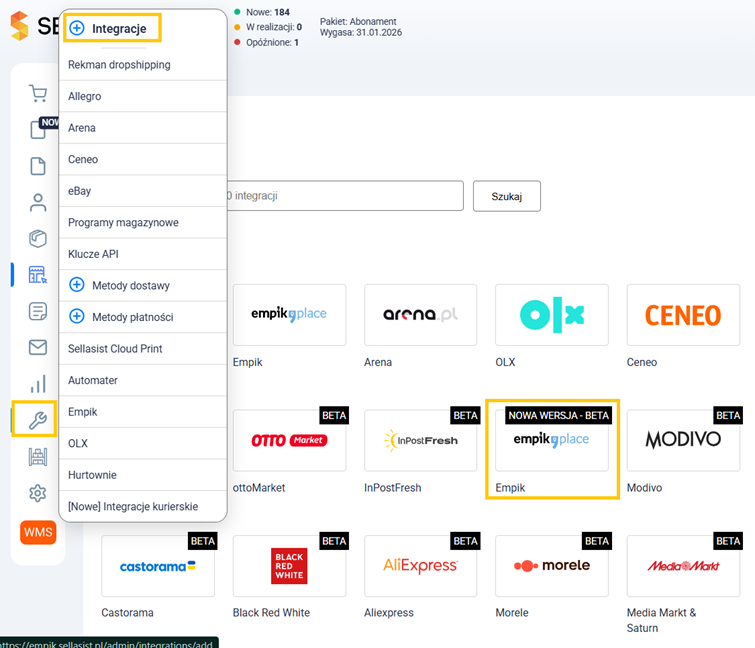Open Hurtownie in the menu

(93, 475)
